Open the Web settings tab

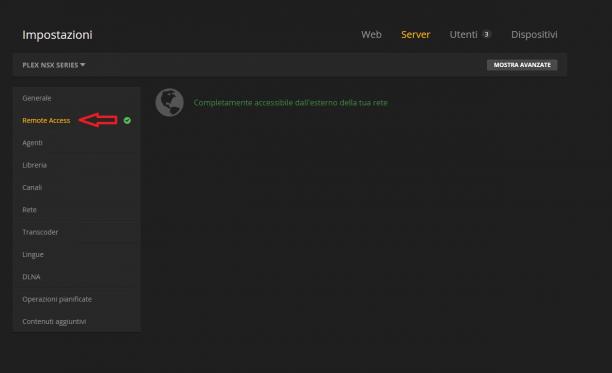371,34
